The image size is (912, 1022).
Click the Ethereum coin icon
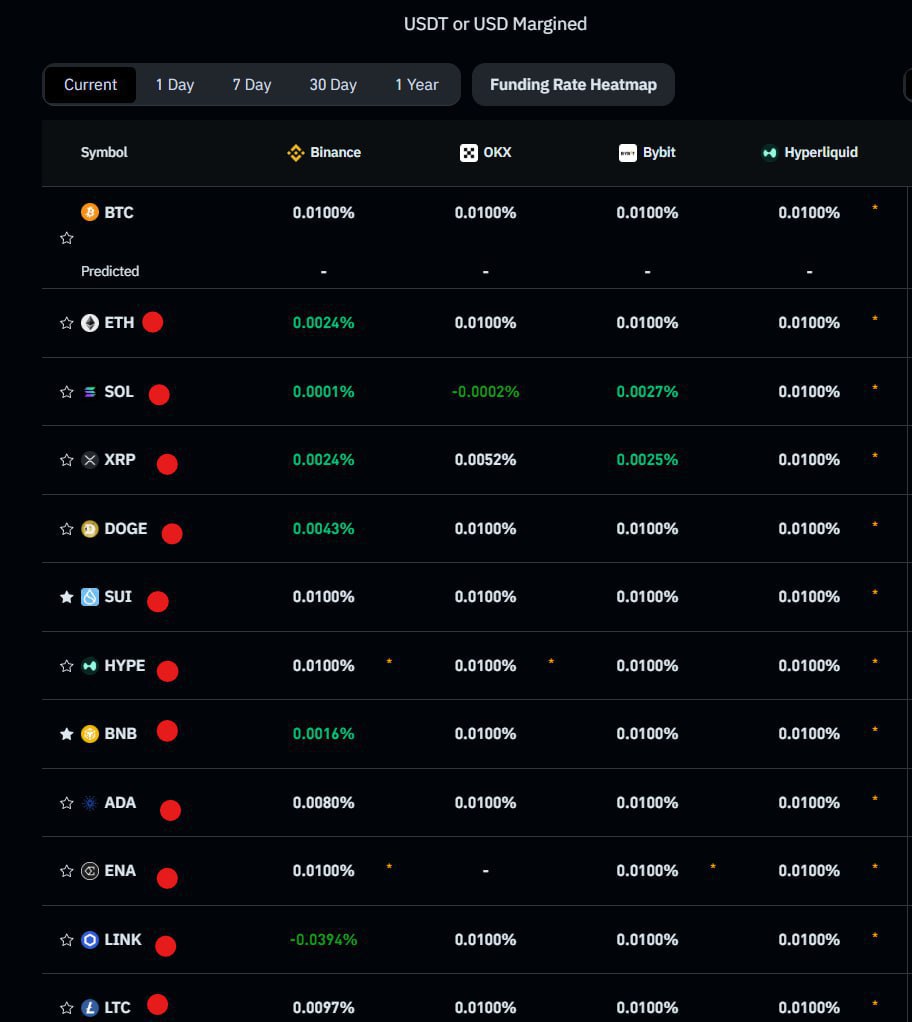pyautogui.click(x=90, y=323)
